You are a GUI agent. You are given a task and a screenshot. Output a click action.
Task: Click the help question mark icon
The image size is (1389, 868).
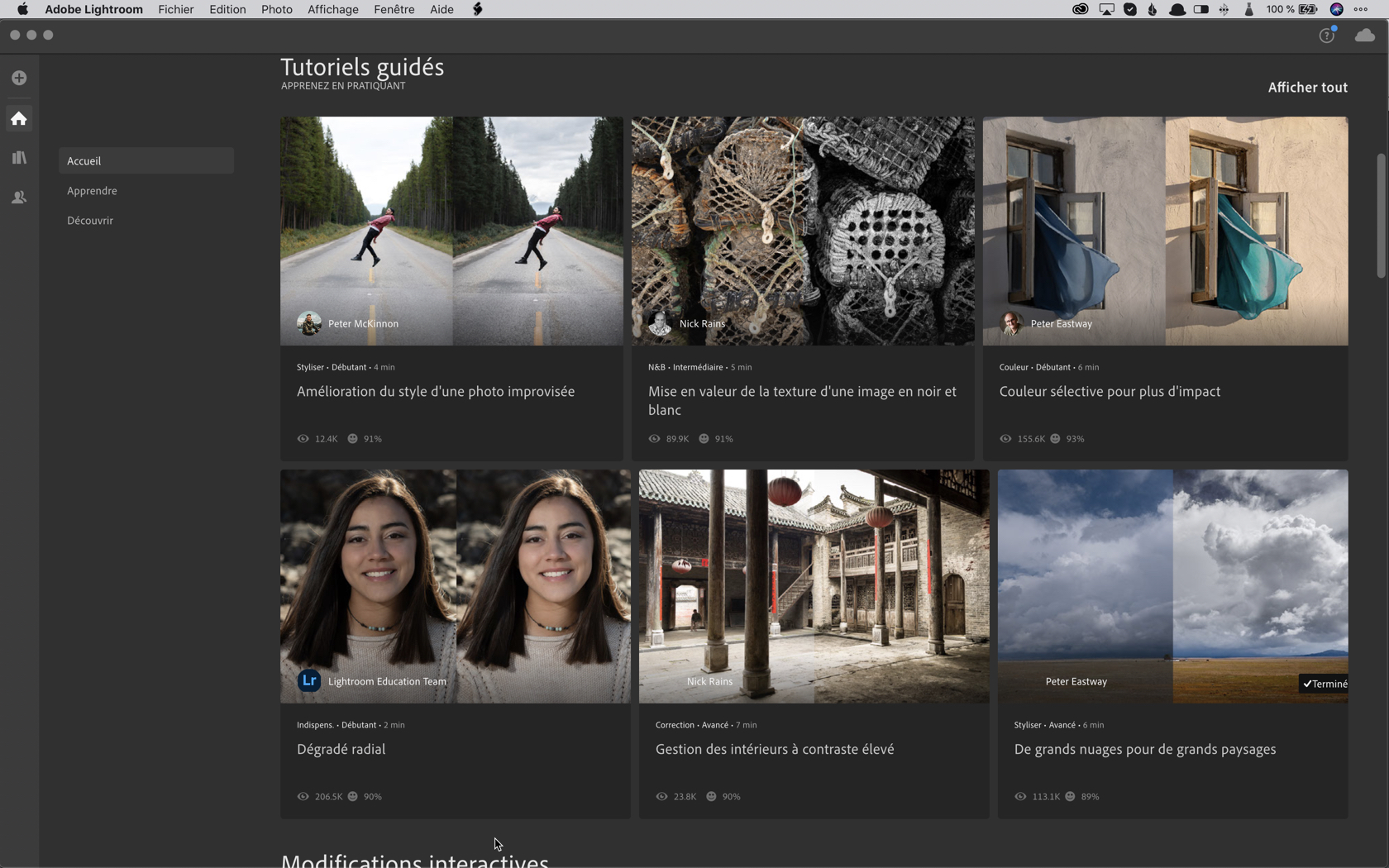1326,36
